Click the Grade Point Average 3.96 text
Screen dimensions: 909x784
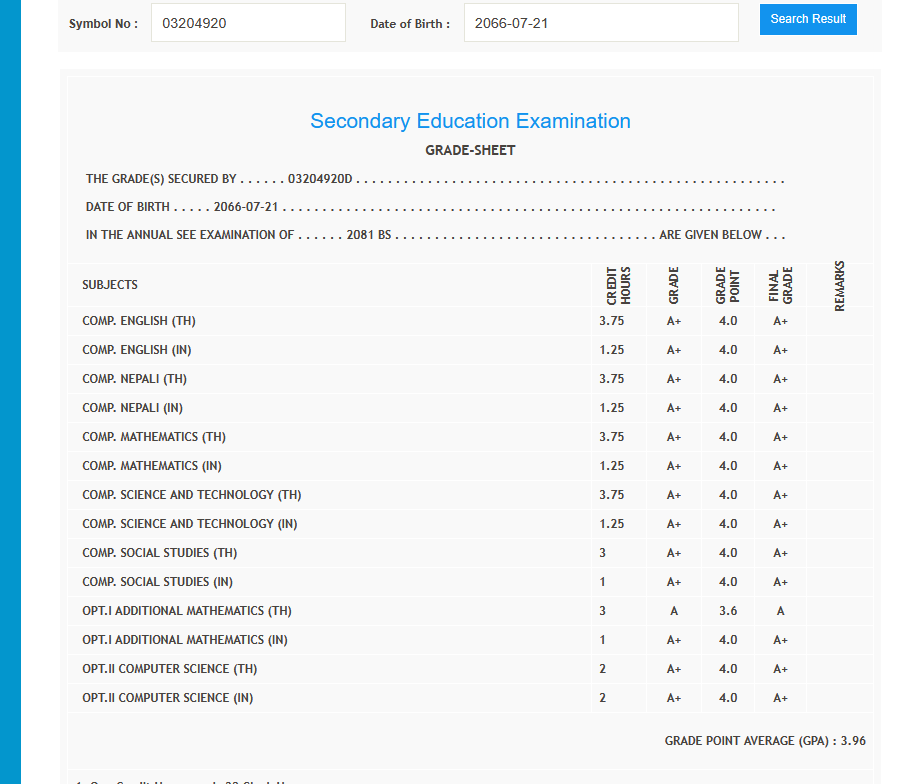[765, 741]
